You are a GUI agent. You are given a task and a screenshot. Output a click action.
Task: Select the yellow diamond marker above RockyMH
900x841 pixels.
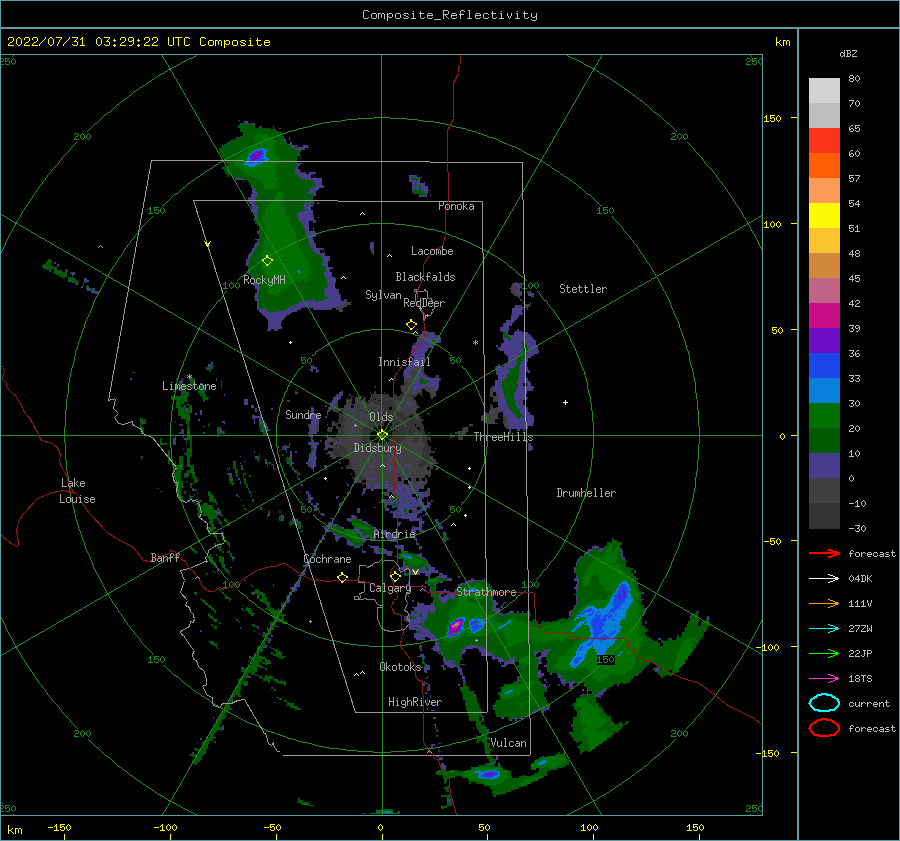pos(267,261)
